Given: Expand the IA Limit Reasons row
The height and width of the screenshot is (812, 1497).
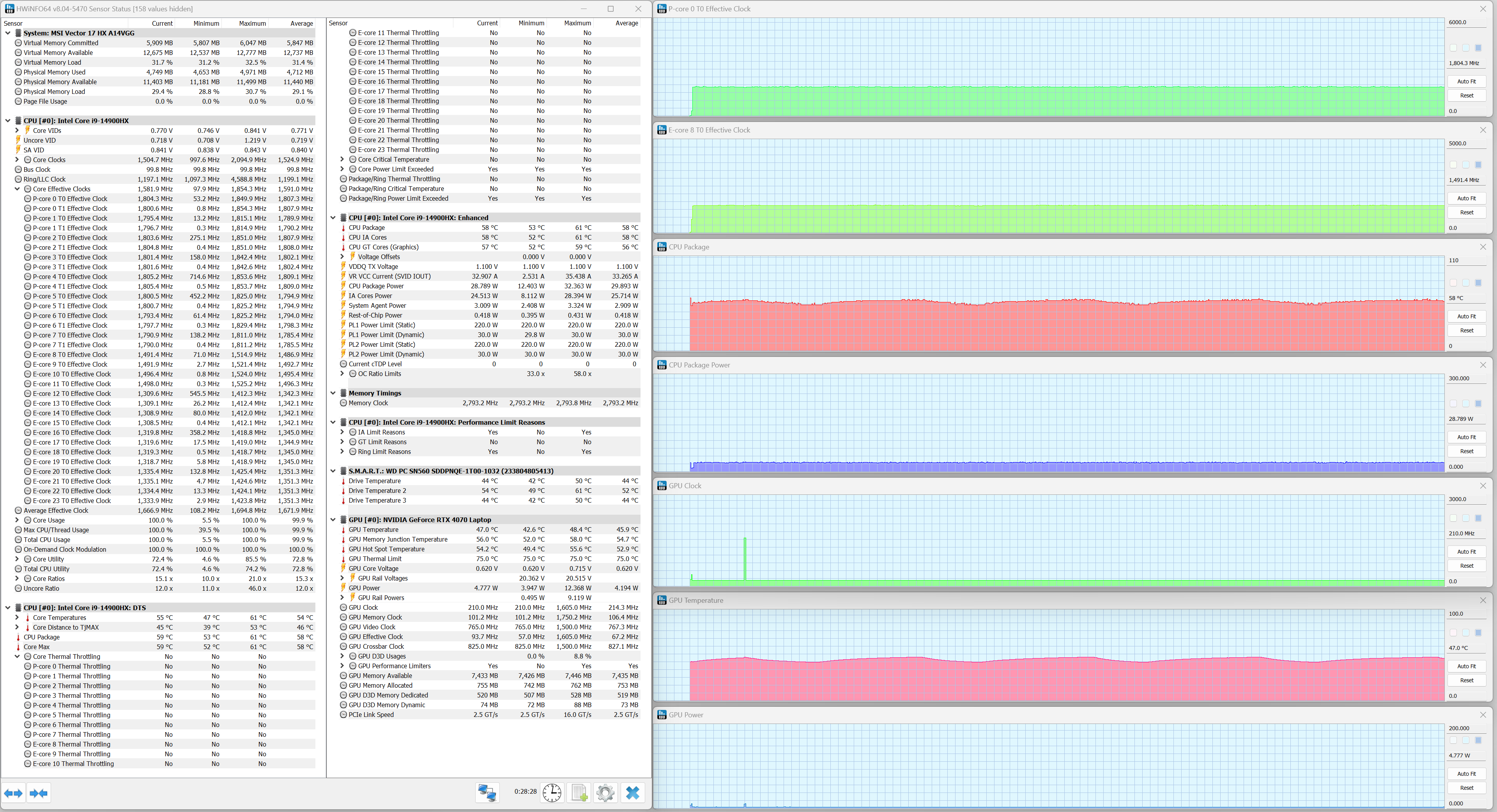Looking at the screenshot, I should tap(342, 432).
